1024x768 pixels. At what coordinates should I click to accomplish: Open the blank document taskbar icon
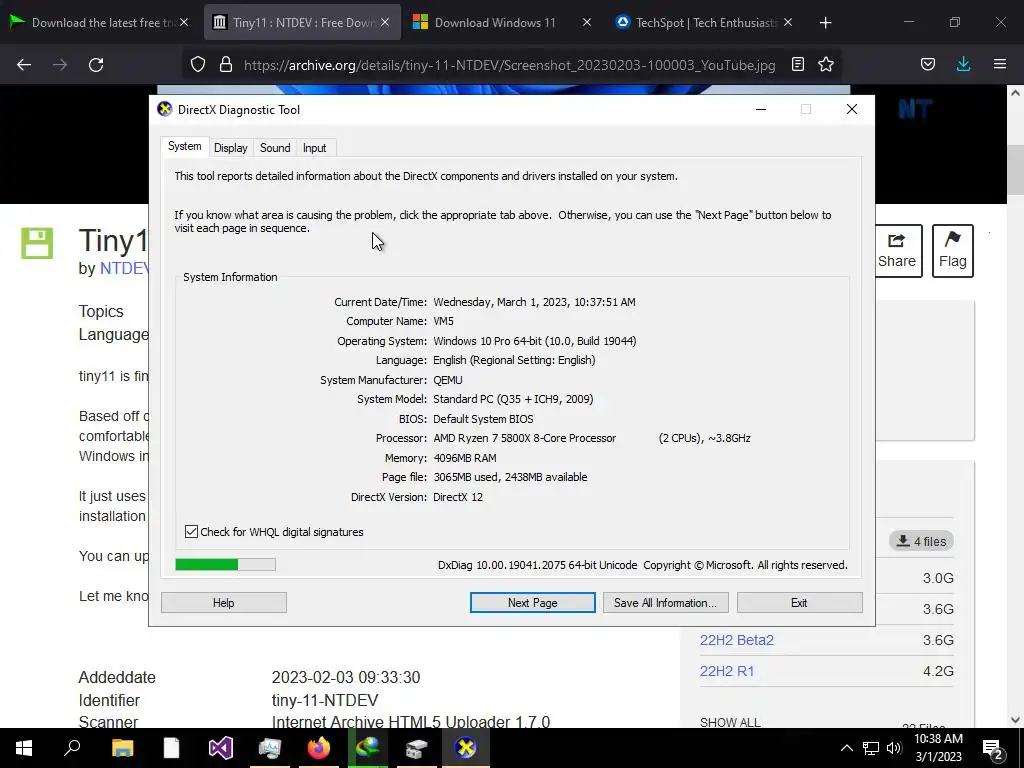pos(171,748)
